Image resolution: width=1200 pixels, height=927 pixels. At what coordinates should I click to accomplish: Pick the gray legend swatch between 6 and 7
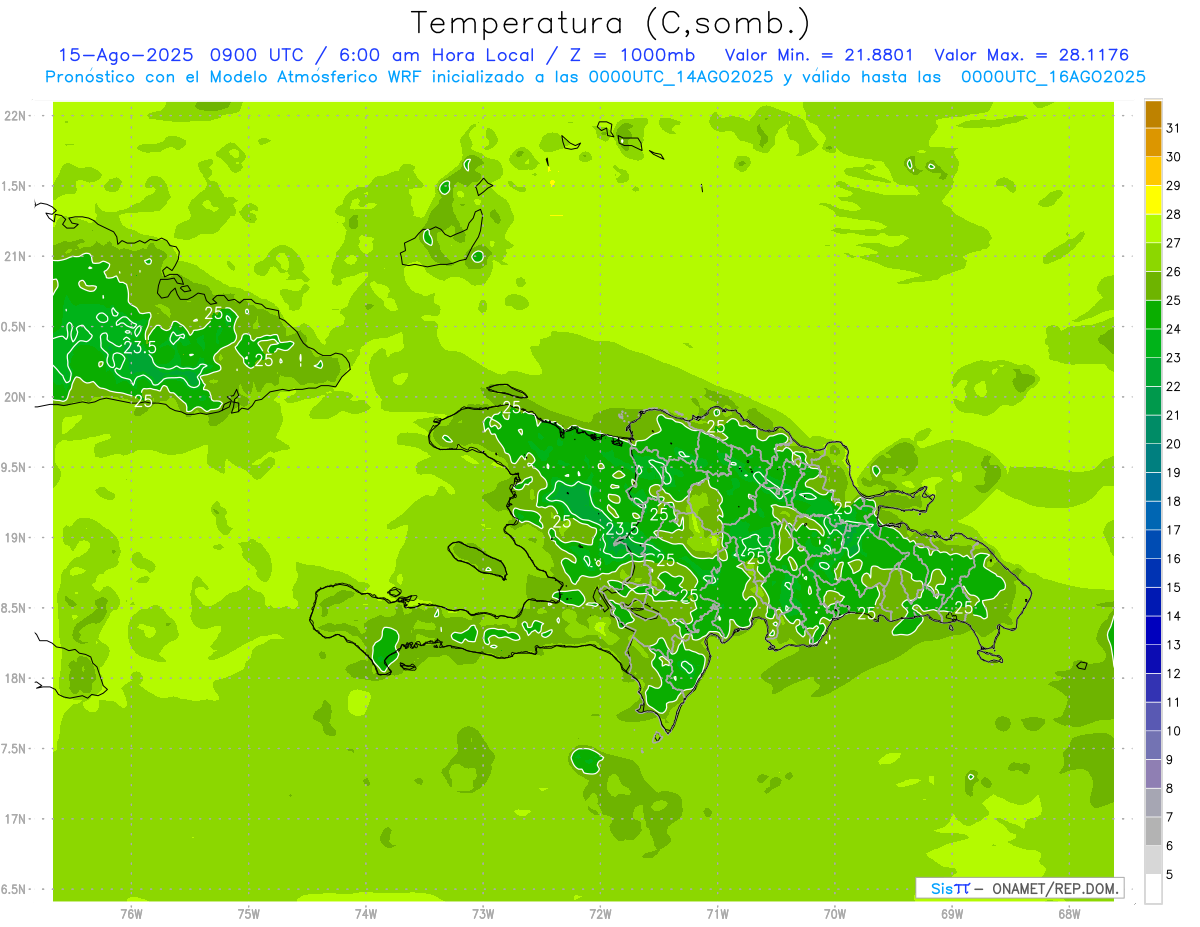tap(1154, 831)
